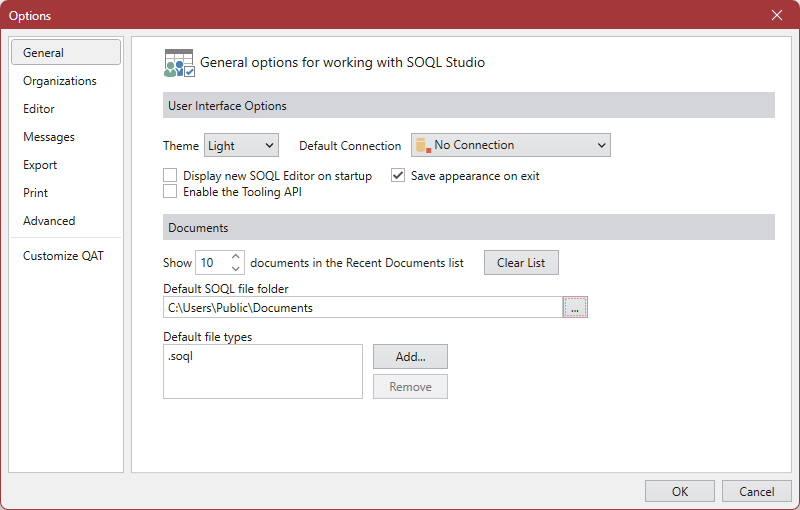Open the Customize QAT page

[66, 256]
